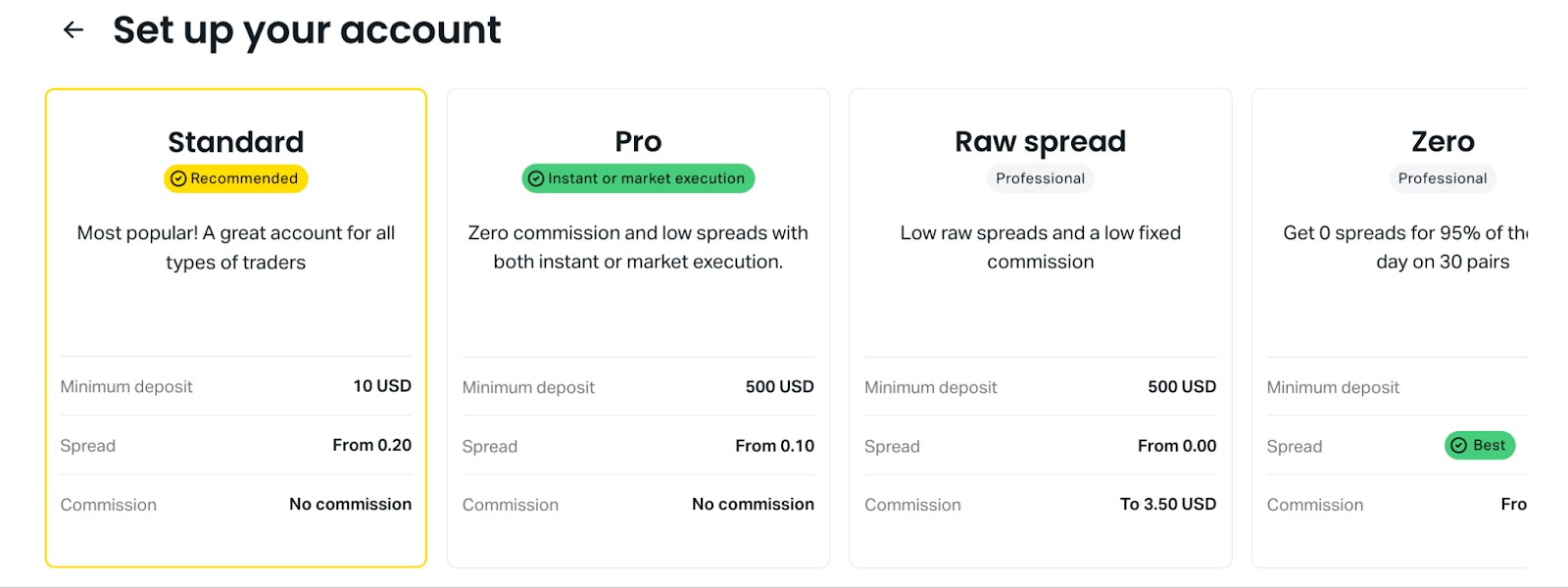The image size is (1568, 588).
Task: Choose the Zero account card
Action: [1390, 328]
